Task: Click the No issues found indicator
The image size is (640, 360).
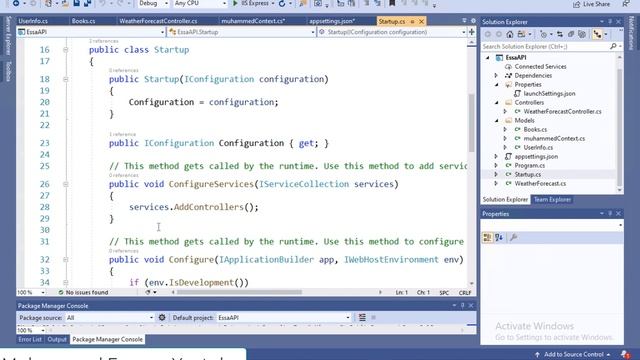Action: pos(83,292)
